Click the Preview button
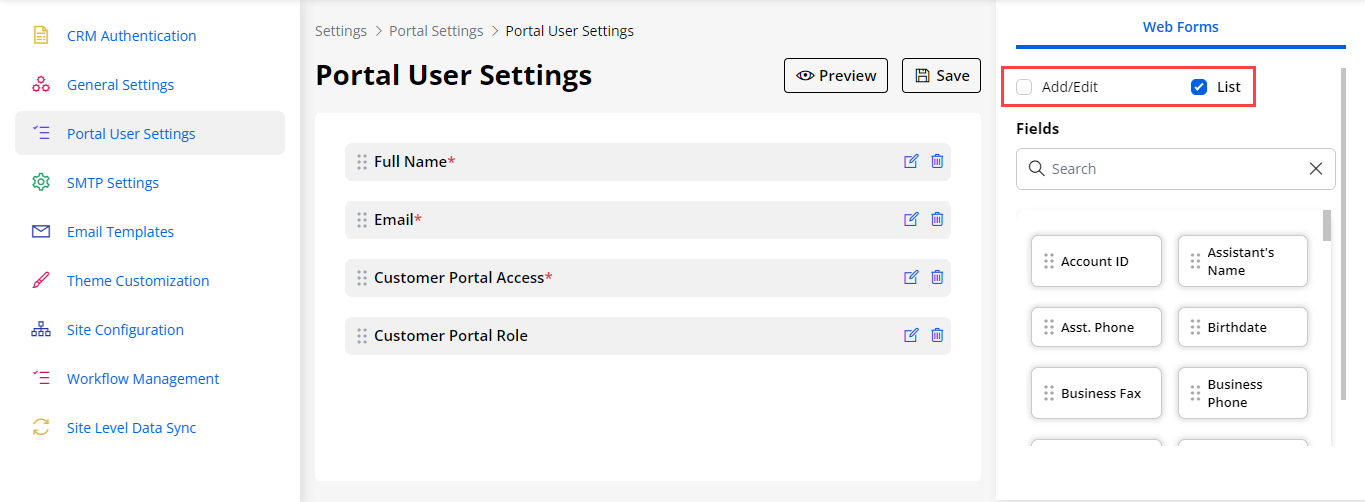1365x502 pixels. coord(835,76)
